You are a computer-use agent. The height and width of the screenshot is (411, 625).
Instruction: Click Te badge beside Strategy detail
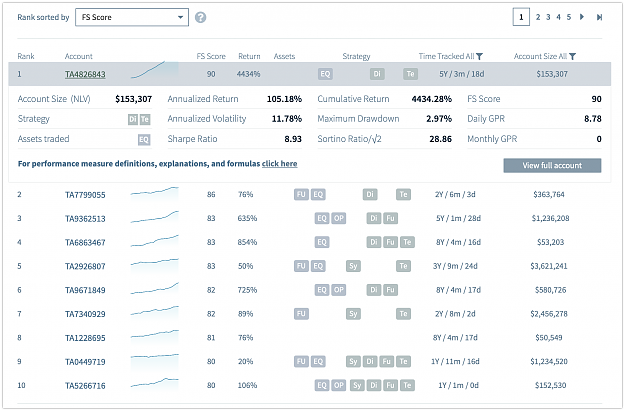[x=145, y=119]
